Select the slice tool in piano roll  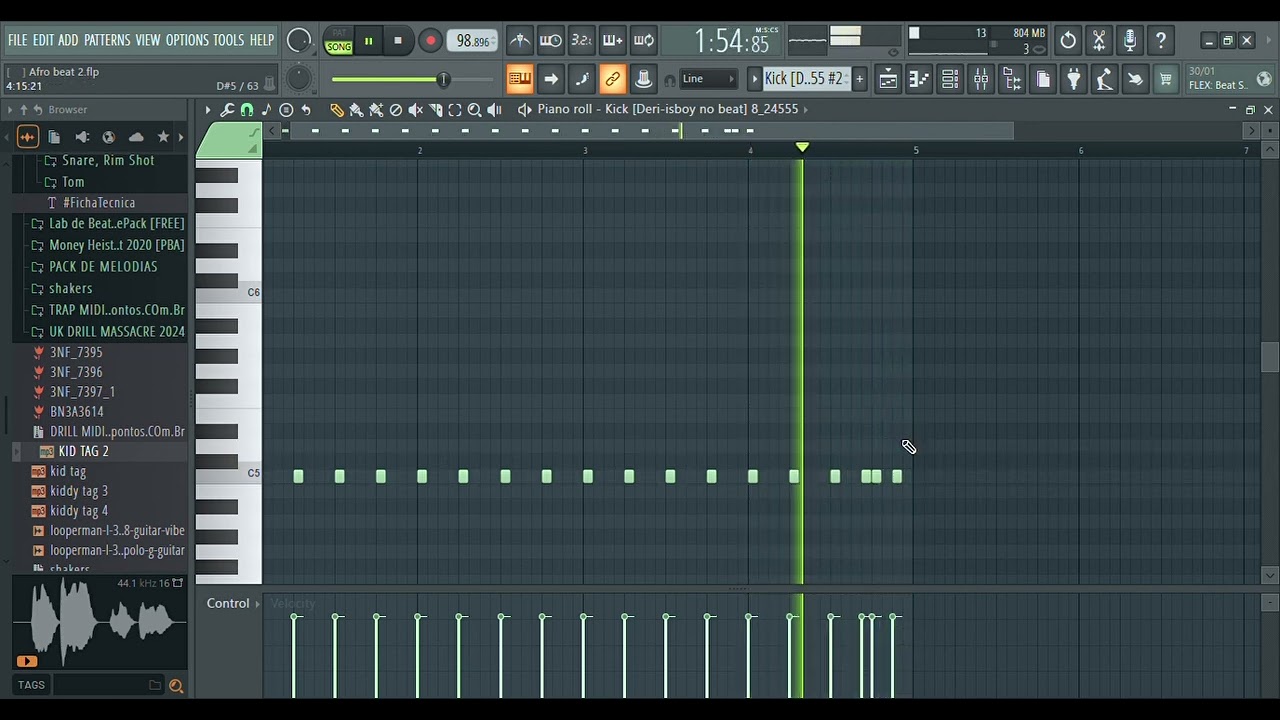click(436, 110)
